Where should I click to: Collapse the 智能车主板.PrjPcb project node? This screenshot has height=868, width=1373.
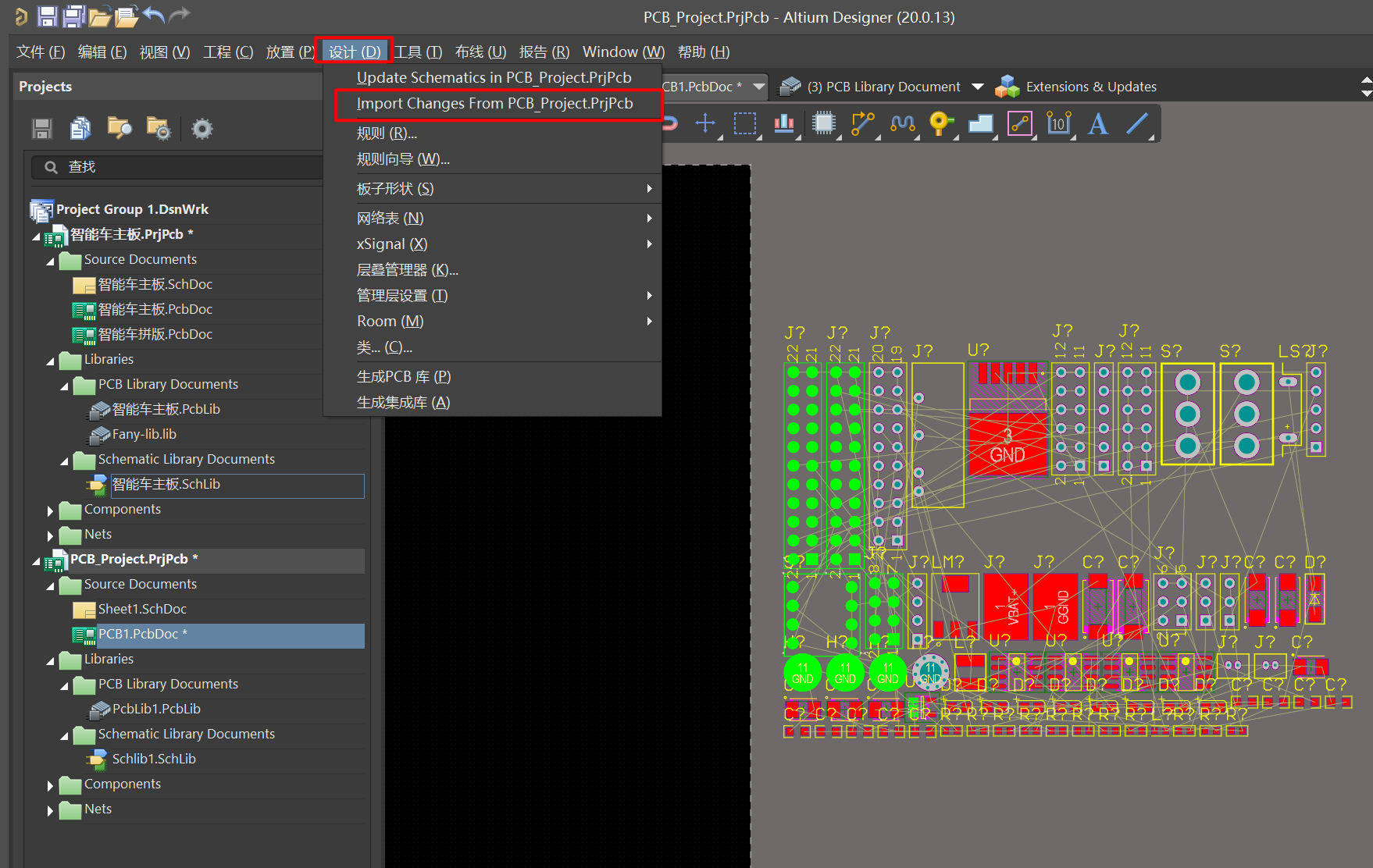click(x=36, y=236)
